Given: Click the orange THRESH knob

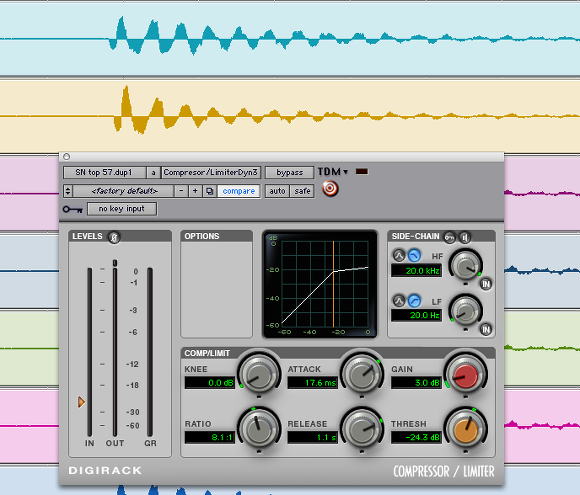Looking at the screenshot, I should pos(465,429).
